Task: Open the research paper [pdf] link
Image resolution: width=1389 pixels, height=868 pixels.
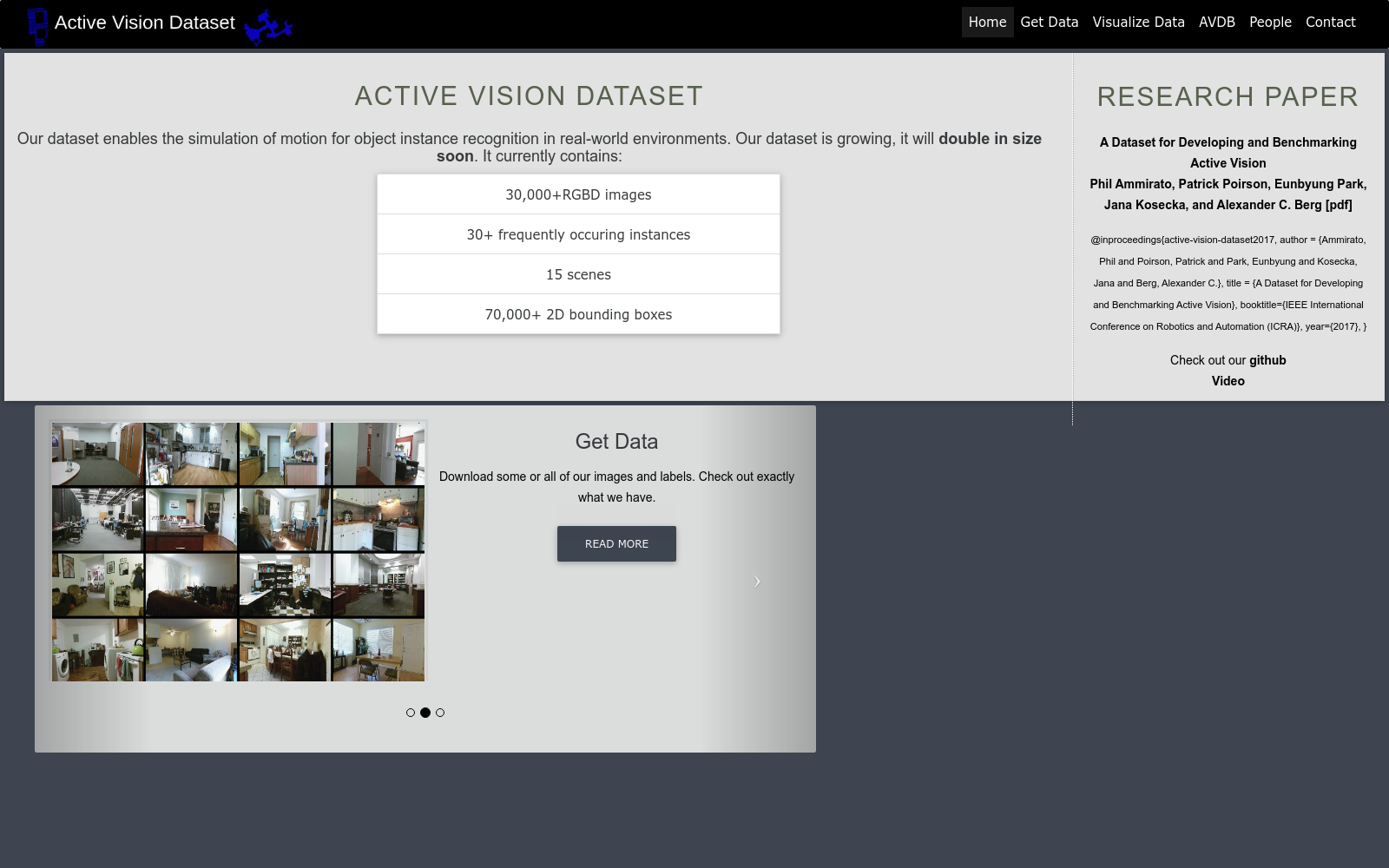Action: (1338, 205)
